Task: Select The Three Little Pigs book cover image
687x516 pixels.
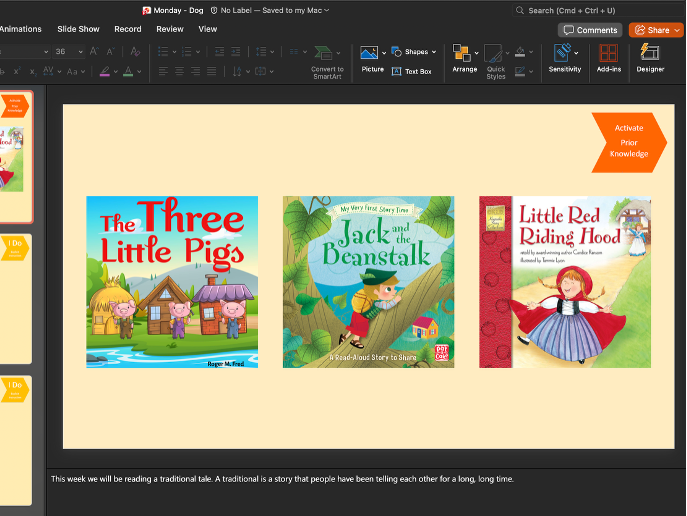Action: (172, 282)
